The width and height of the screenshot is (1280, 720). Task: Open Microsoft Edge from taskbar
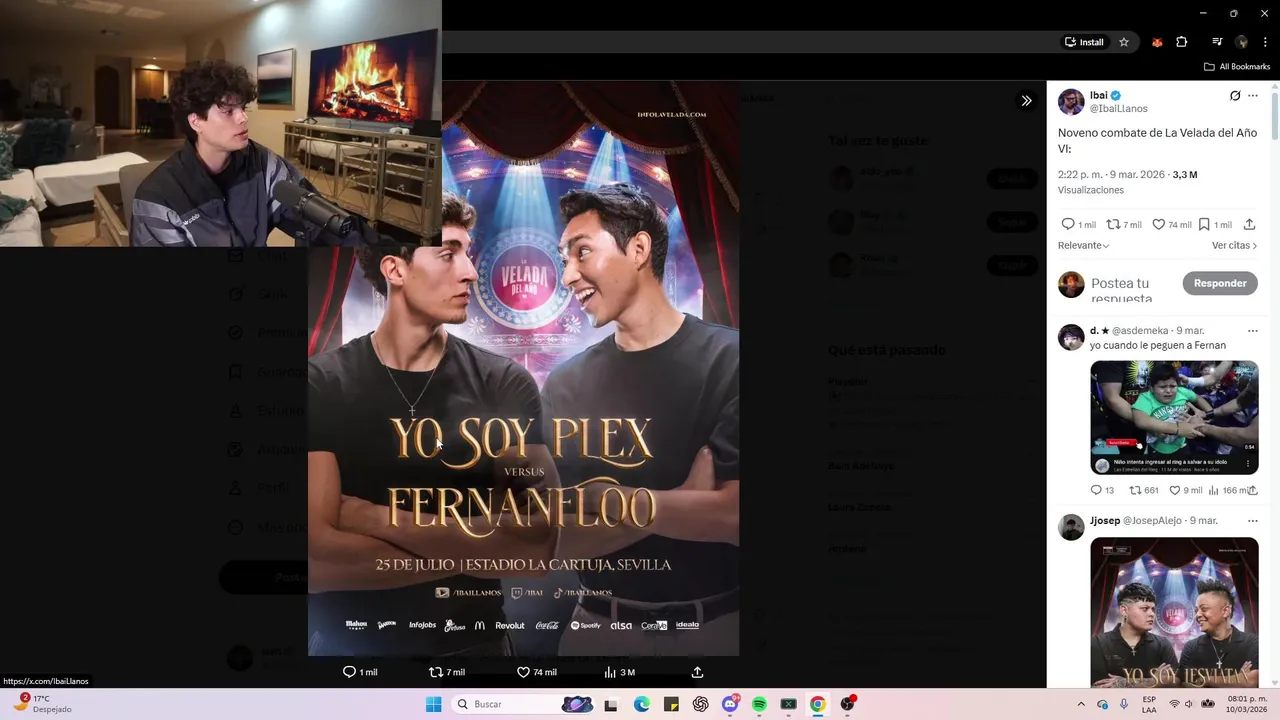point(642,704)
